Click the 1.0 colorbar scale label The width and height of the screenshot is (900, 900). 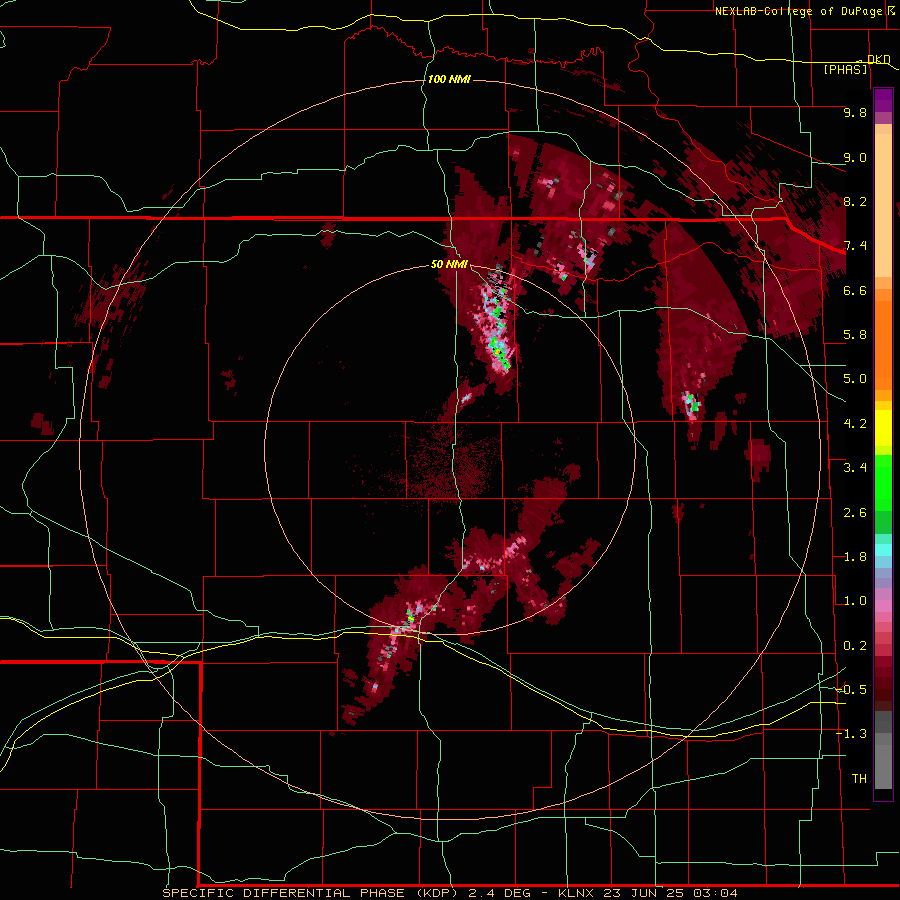855,601
